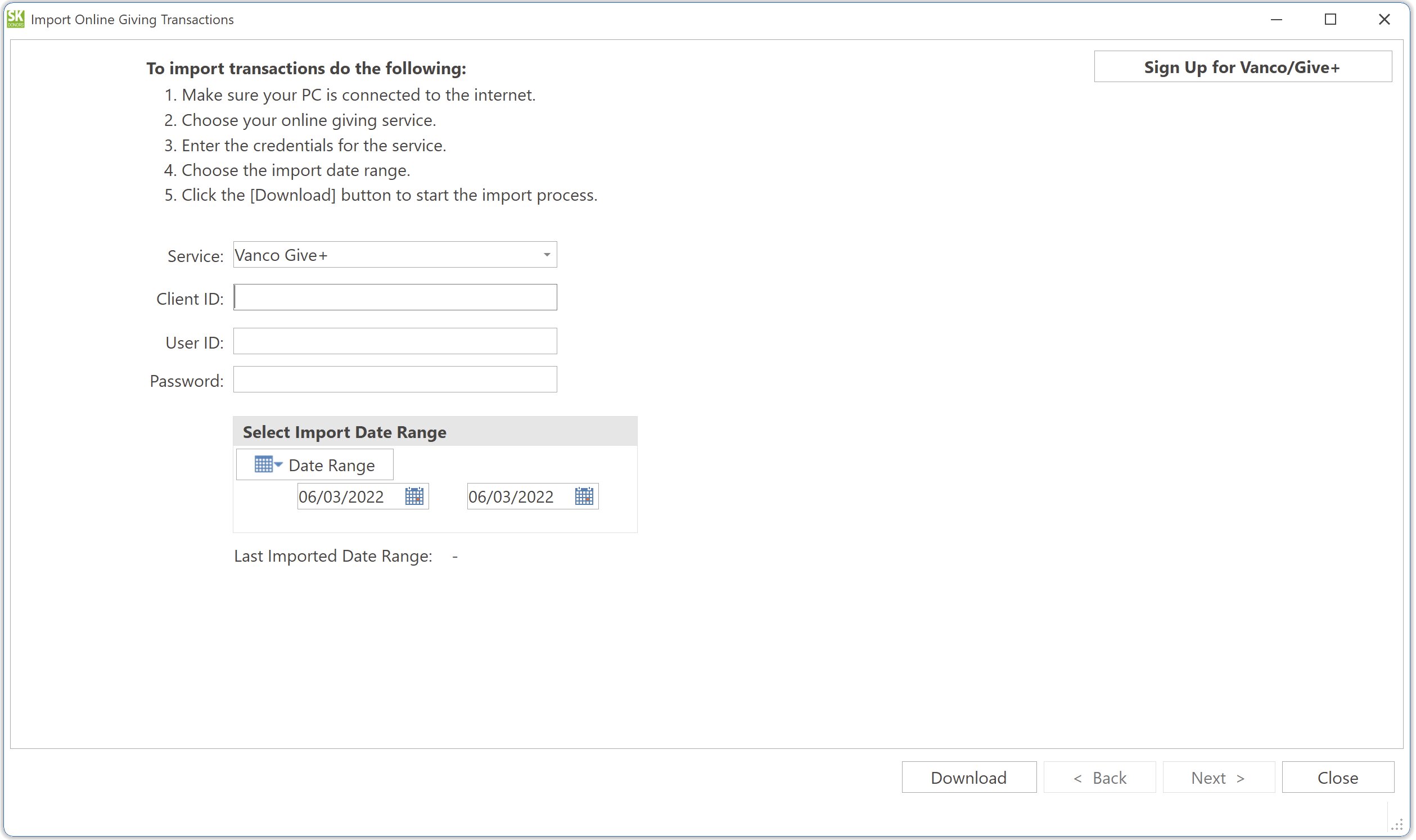Open the start date calendar picker icon
Image resolution: width=1416 pixels, height=840 pixels.
click(x=414, y=496)
